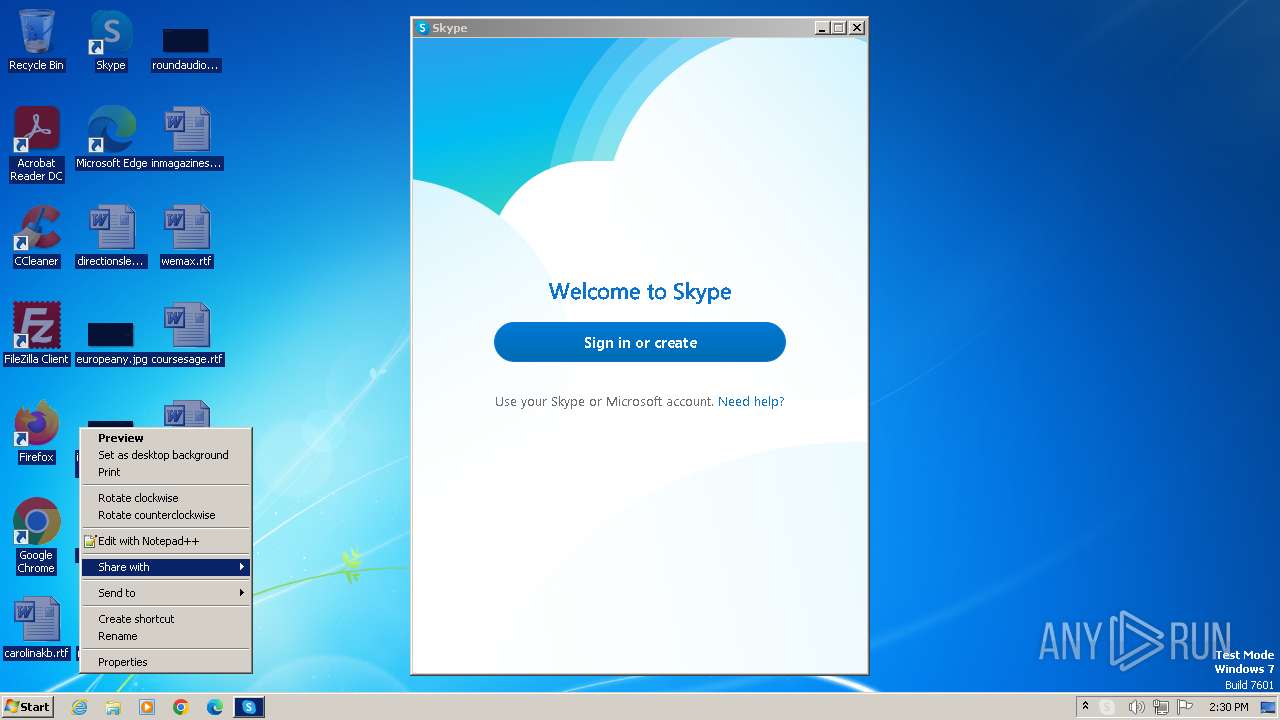Image resolution: width=1280 pixels, height=720 pixels.
Task: Choose Rotate clockwise option
Action: (166, 498)
